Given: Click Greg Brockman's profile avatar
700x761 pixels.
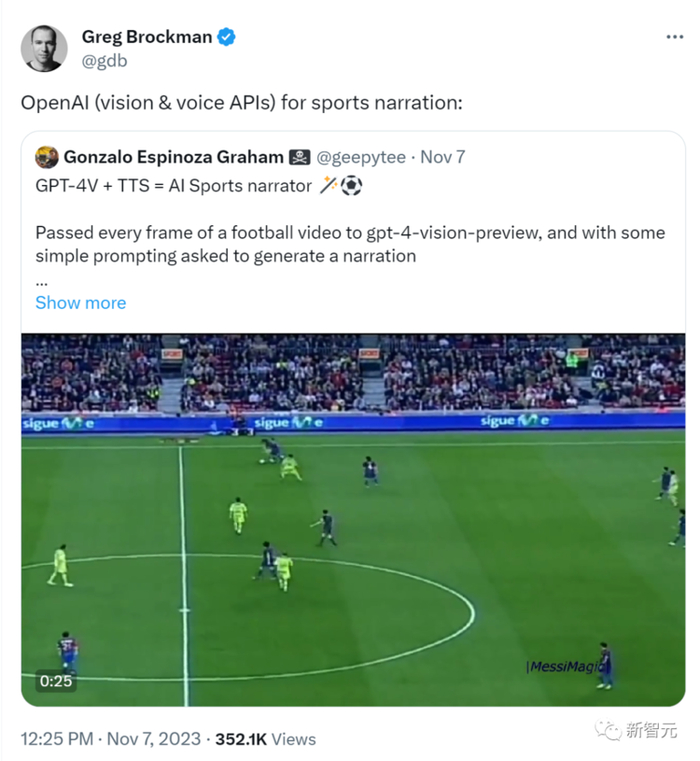Looking at the screenshot, I should tap(44, 48).
